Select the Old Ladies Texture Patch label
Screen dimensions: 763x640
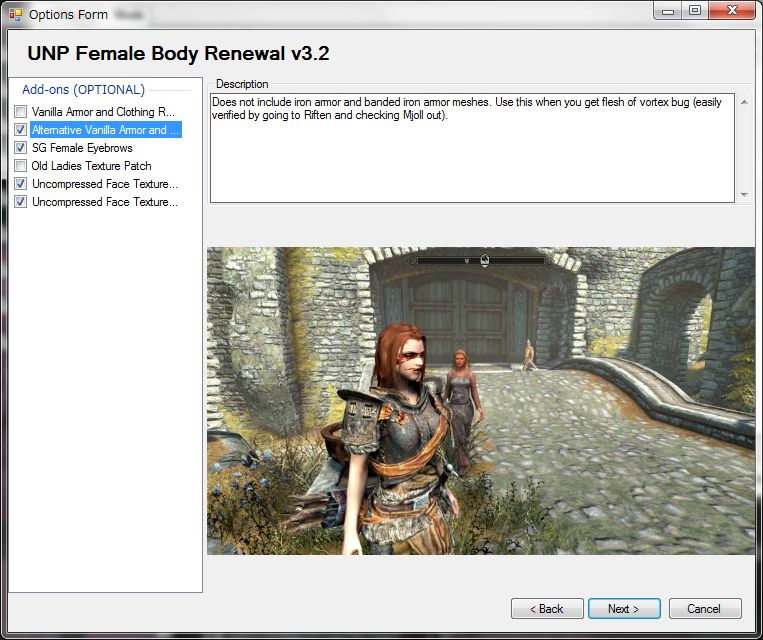[91, 166]
